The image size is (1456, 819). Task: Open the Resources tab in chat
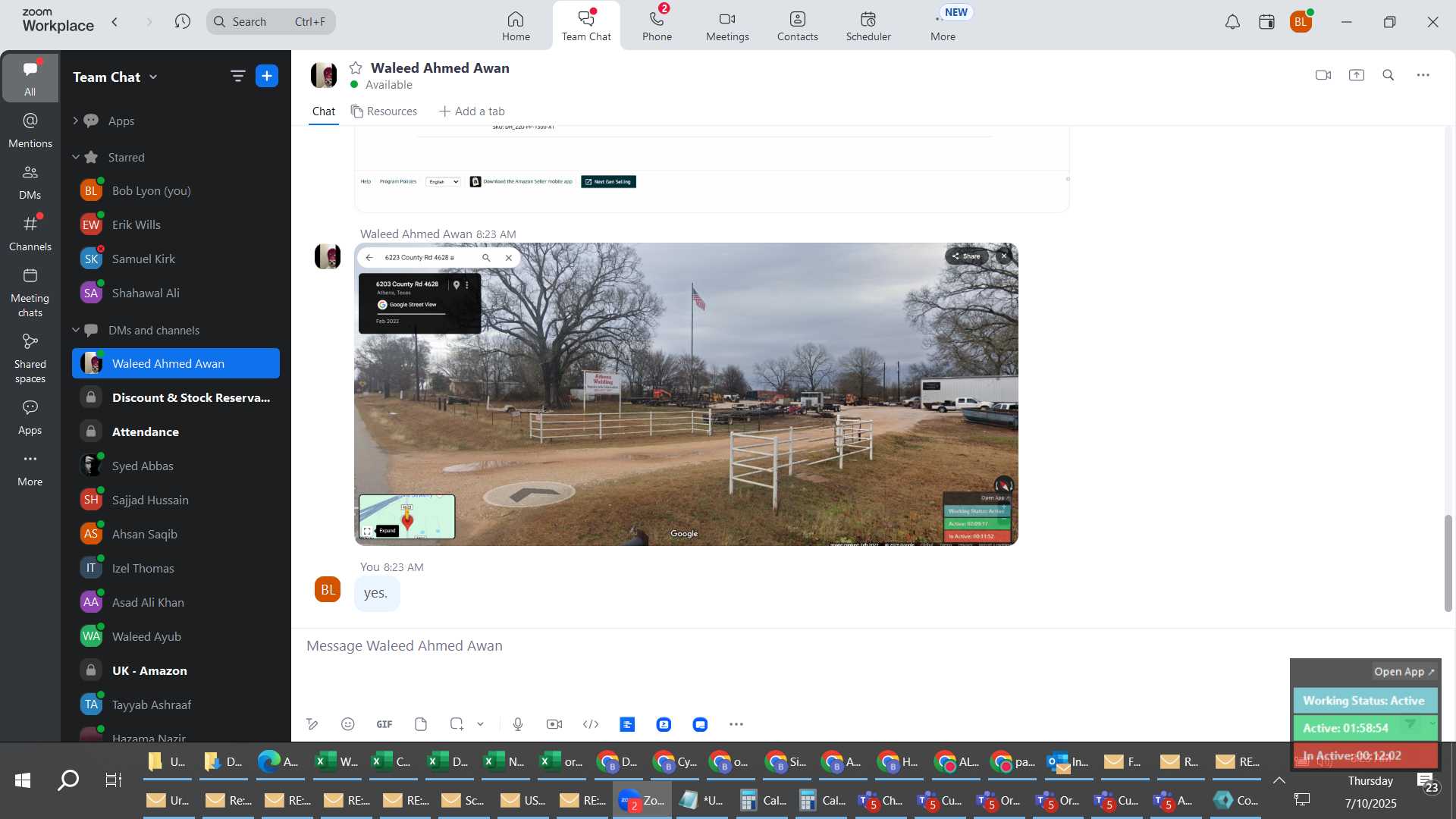384,111
